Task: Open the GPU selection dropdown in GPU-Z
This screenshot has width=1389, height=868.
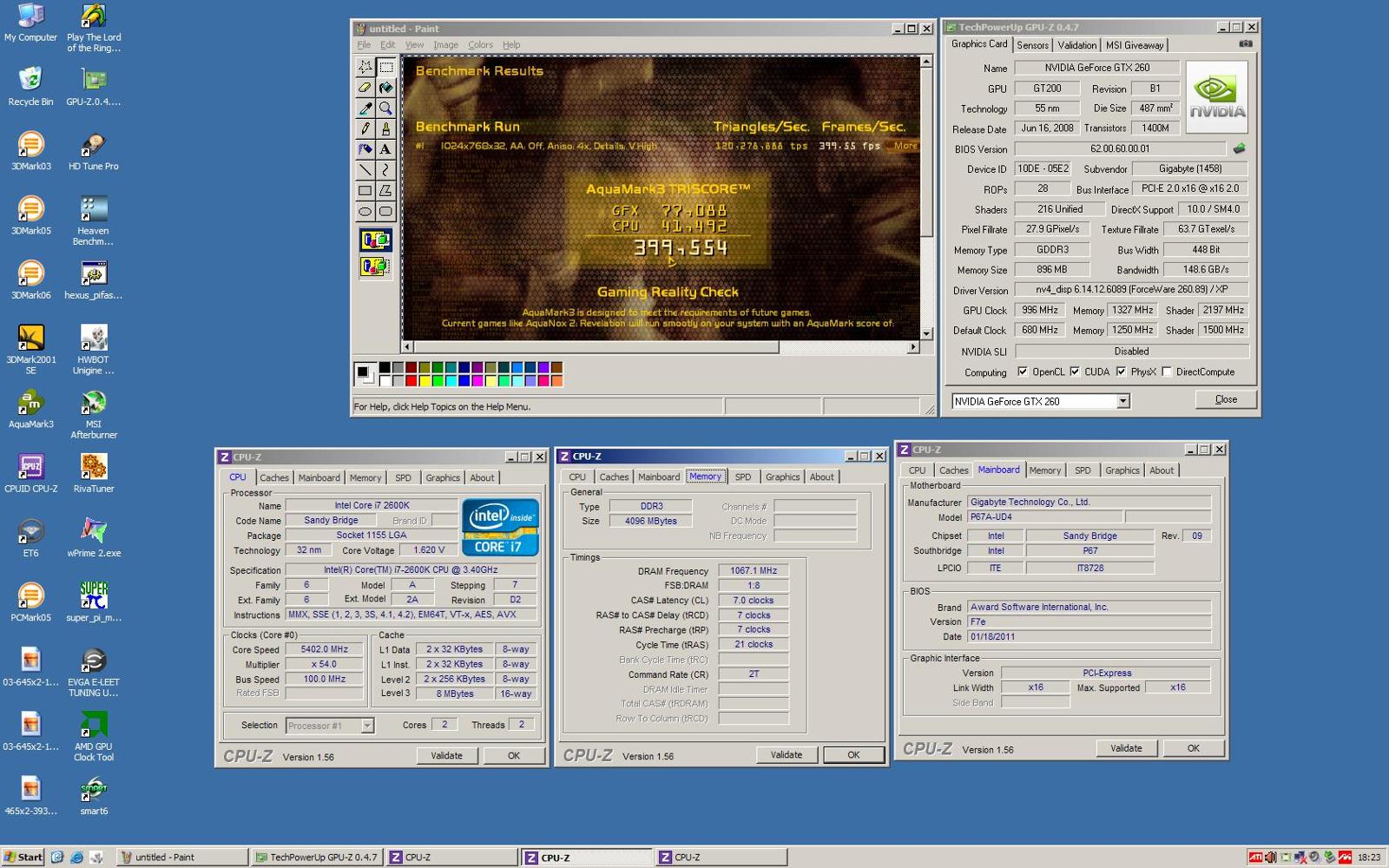Action: 1122,401
